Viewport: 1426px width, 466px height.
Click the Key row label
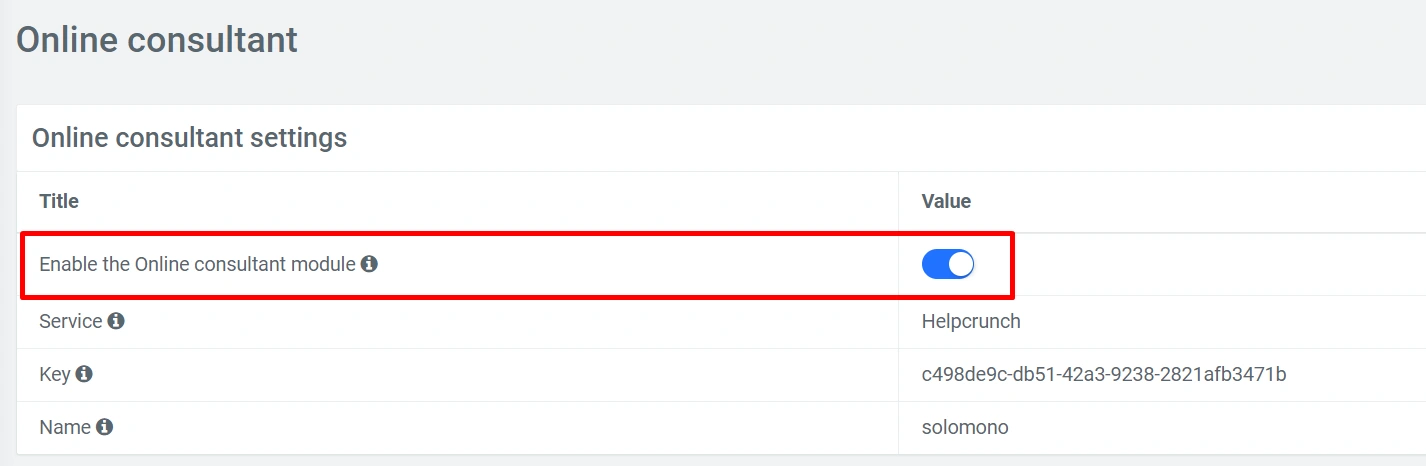click(54, 375)
